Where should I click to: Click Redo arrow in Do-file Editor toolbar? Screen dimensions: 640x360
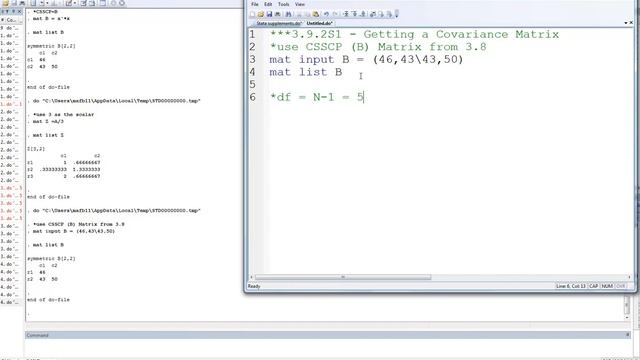point(335,14)
